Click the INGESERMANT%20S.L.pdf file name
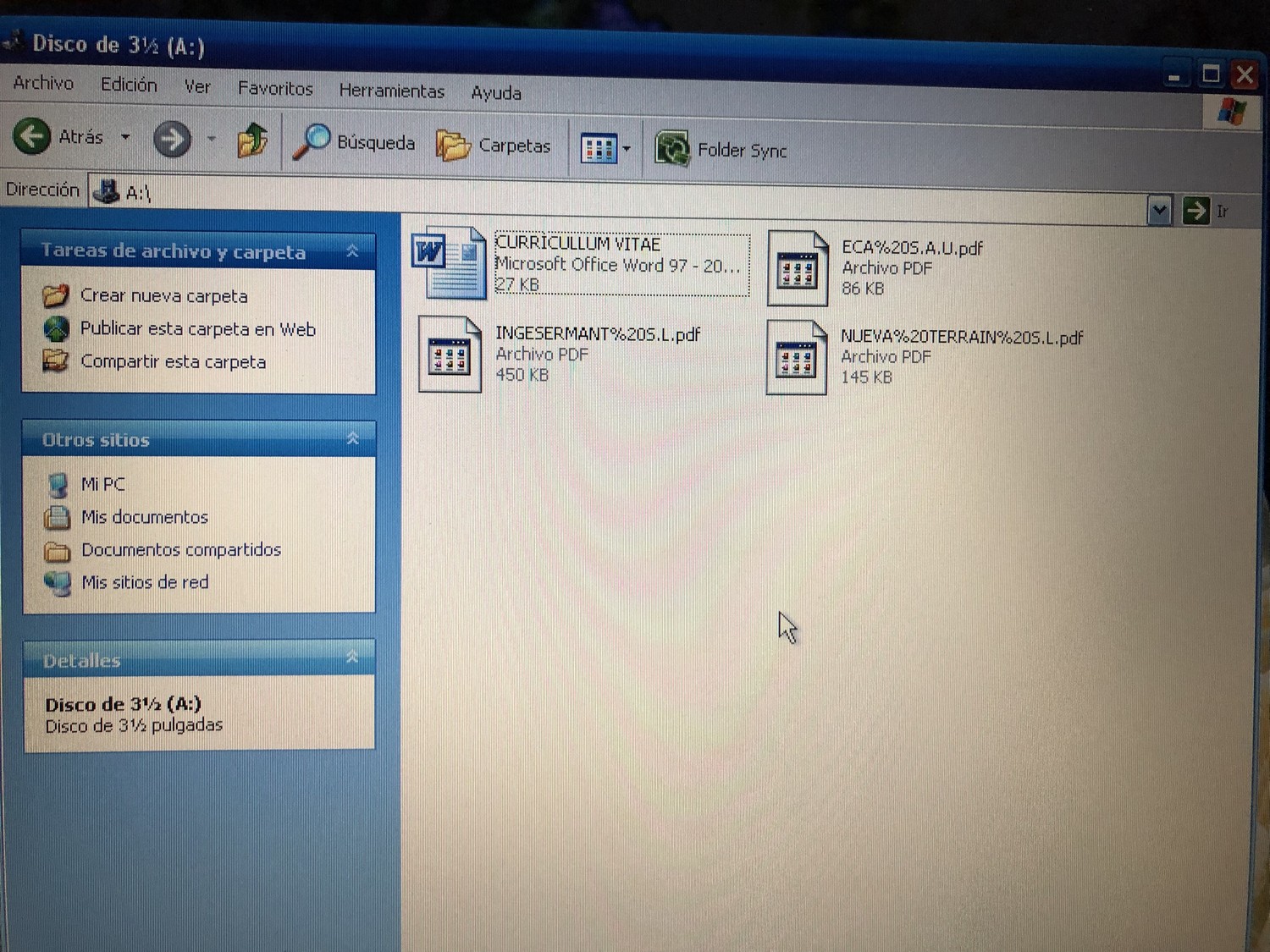The height and width of the screenshot is (952, 1270). coord(598,334)
